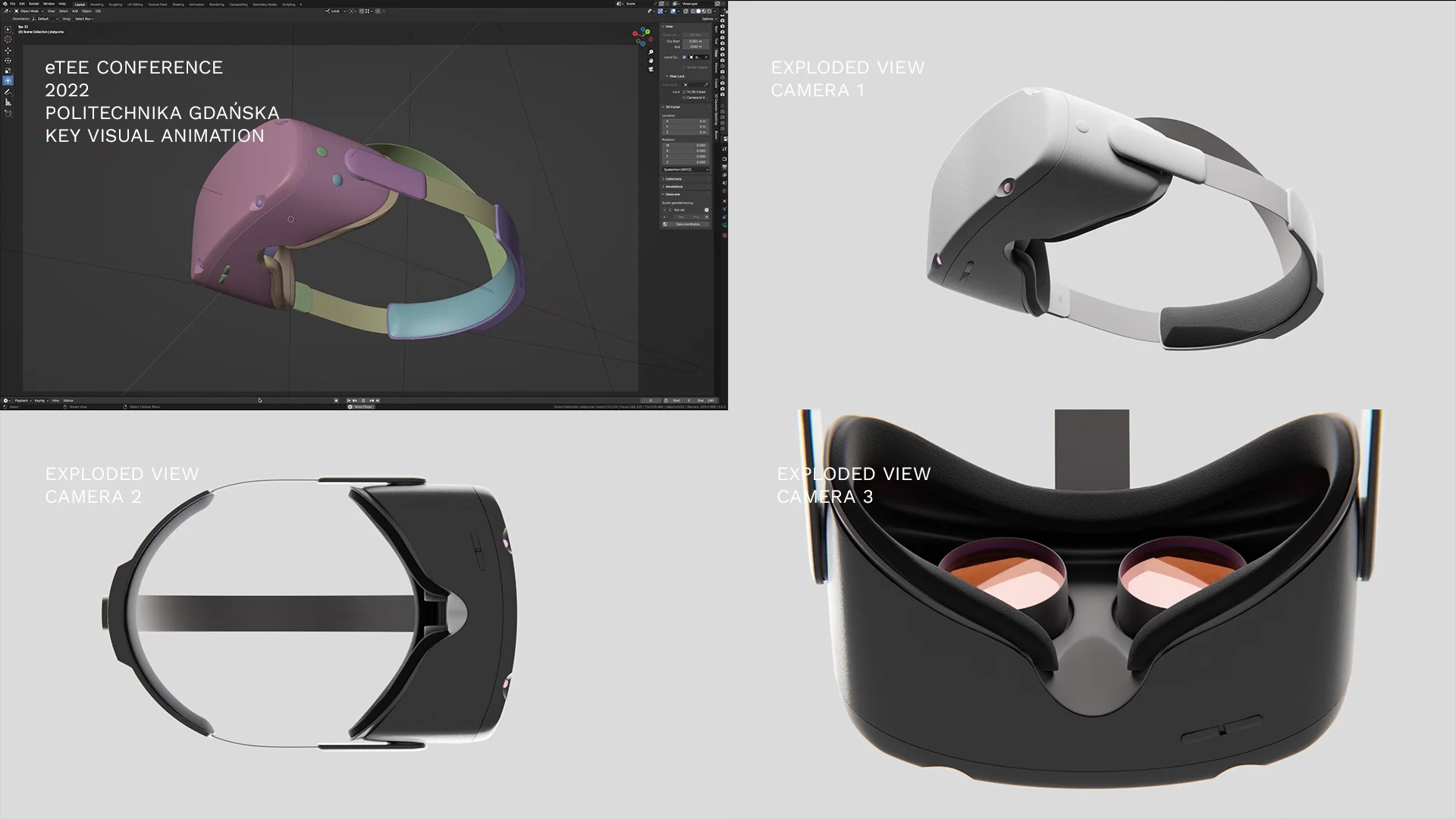Jump to previous keyframe in timeline
This screenshot has width=1456, height=819.
(x=355, y=400)
